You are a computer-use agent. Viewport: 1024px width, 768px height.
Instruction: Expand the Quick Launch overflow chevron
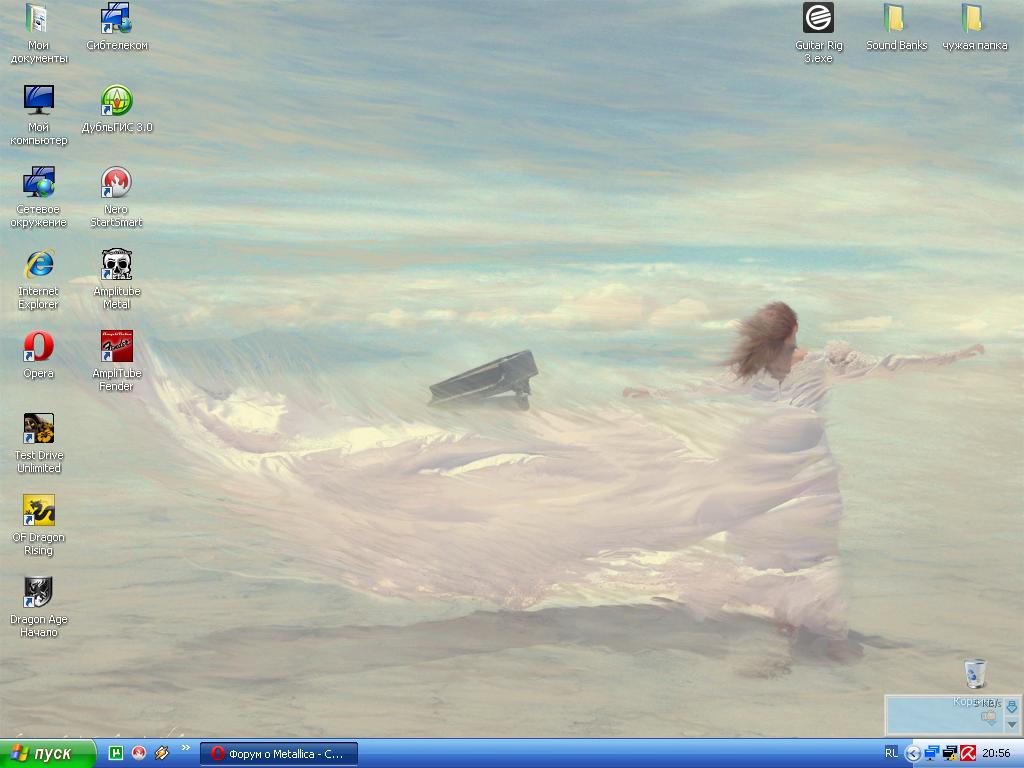pyautogui.click(x=185, y=749)
